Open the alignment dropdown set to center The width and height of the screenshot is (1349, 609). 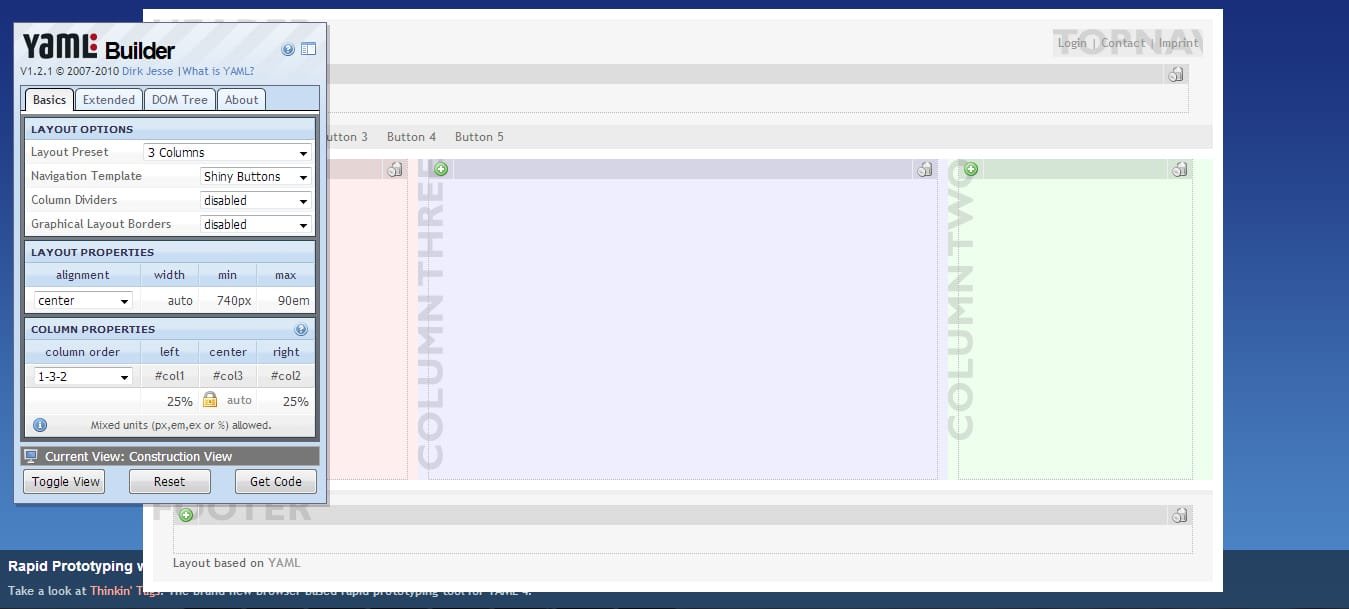click(x=83, y=300)
